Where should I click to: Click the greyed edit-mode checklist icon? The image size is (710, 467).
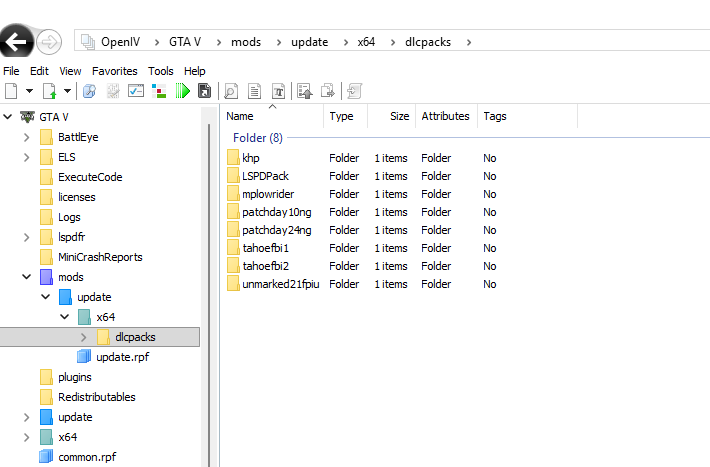click(x=113, y=91)
